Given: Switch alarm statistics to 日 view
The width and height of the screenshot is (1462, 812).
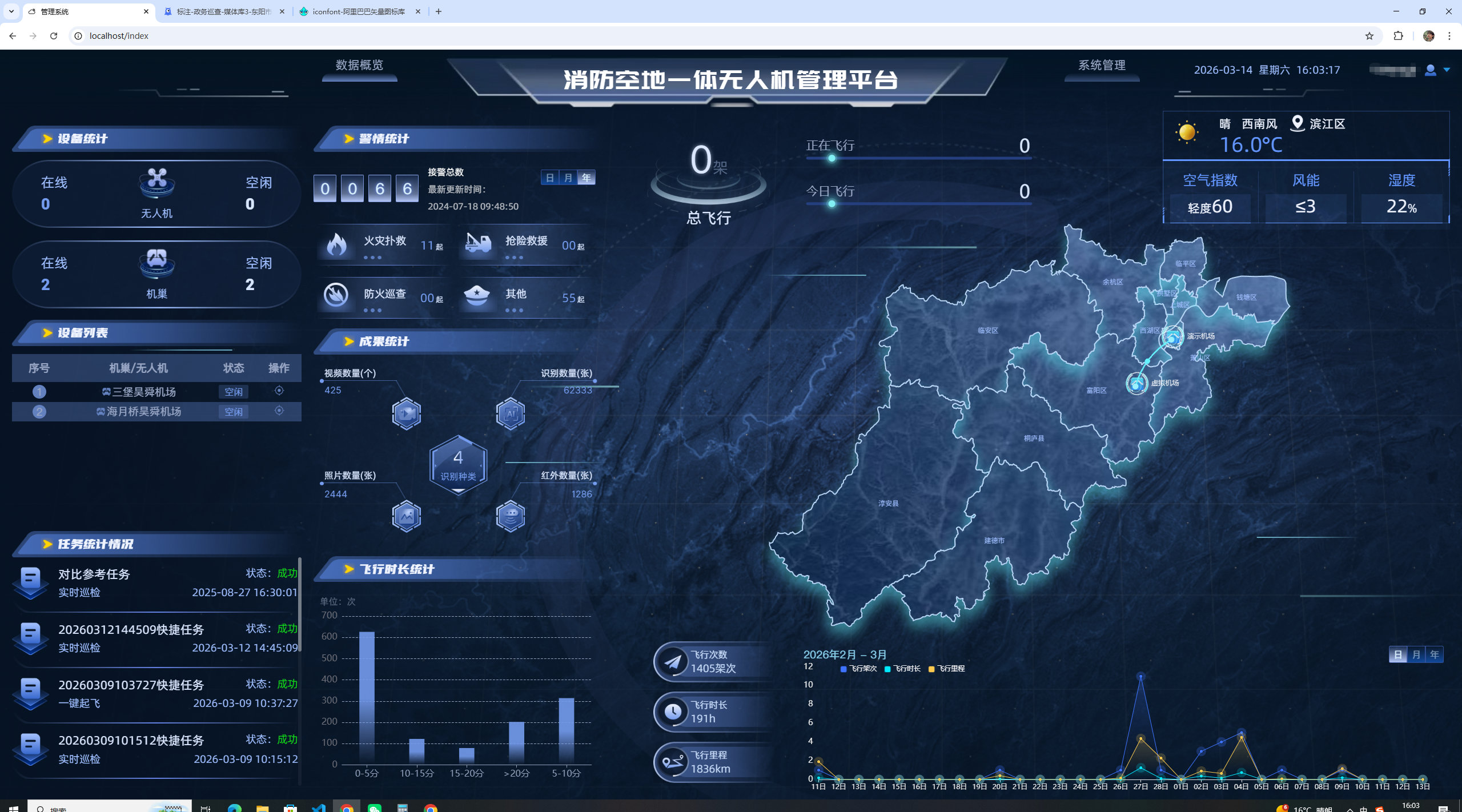Looking at the screenshot, I should [550, 178].
